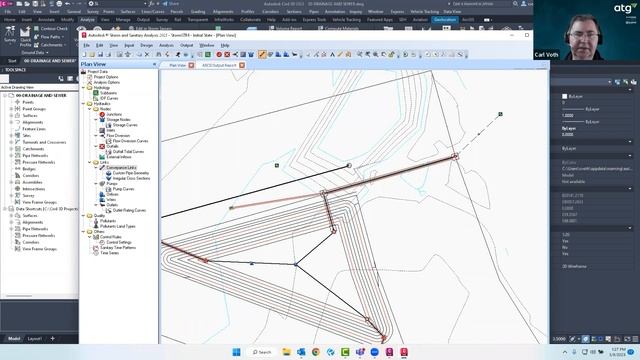Open File Explorer from the taskbar
Viewport: 640px width, 360px height.
[287, 352]
